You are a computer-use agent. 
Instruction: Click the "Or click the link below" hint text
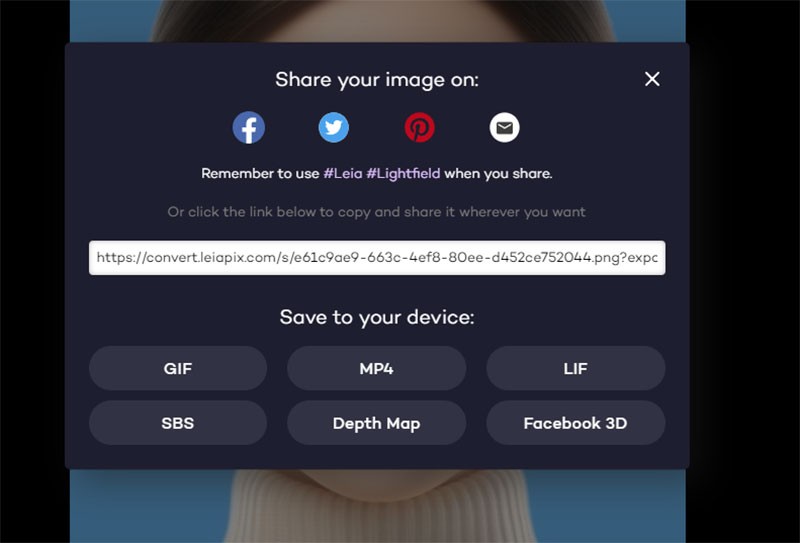click(x=377, y=212)
